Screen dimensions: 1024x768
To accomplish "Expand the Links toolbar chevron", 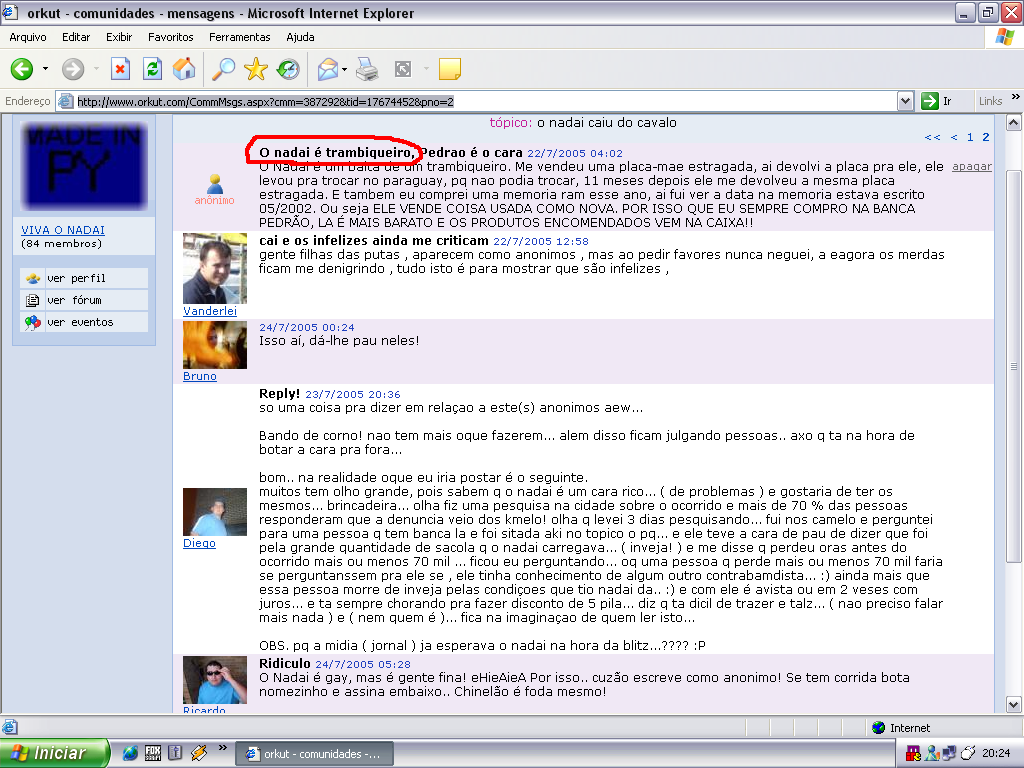I will pyautogui.click(x=1016, y=97).
